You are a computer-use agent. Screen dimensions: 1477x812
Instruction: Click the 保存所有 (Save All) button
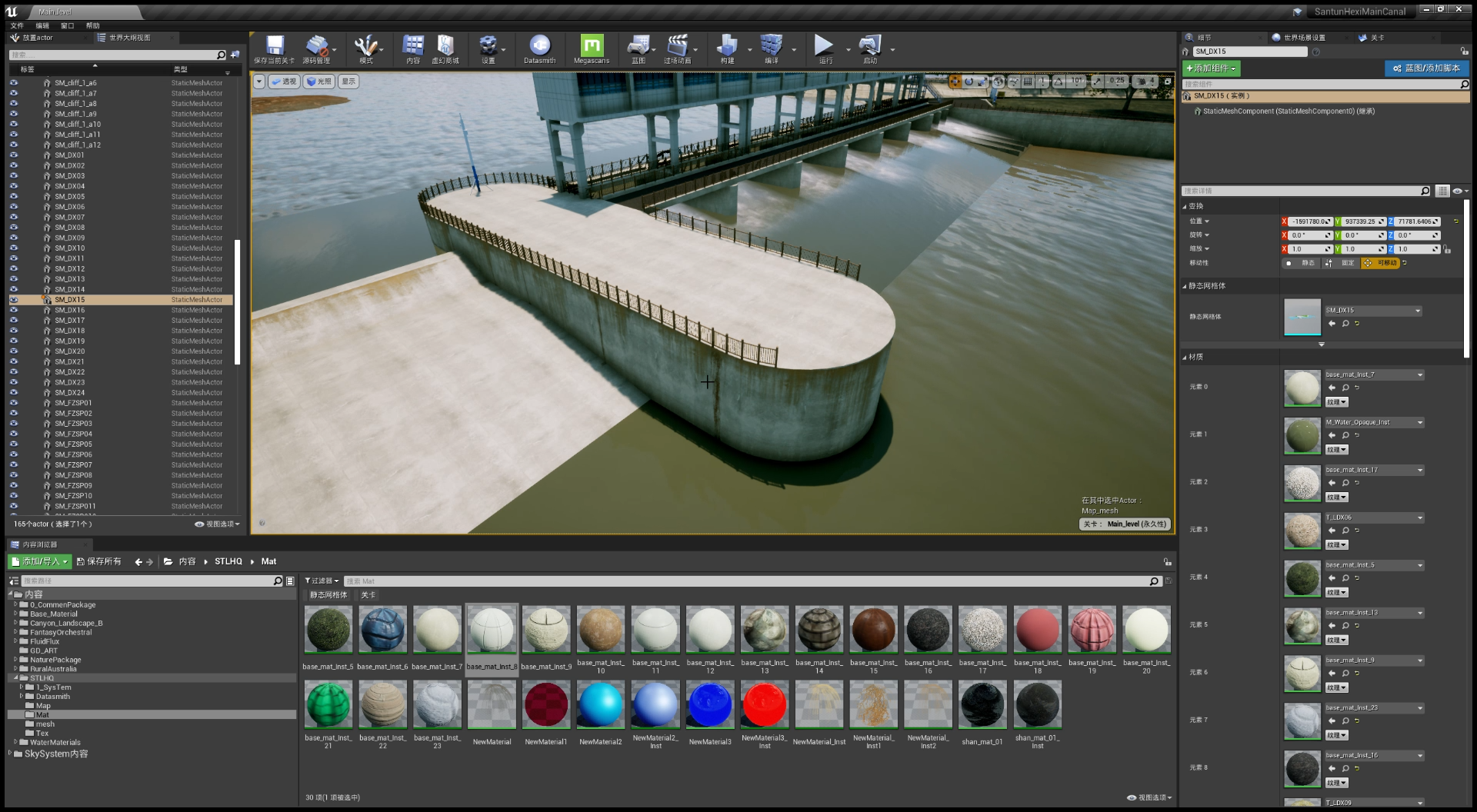coord(99,561)
